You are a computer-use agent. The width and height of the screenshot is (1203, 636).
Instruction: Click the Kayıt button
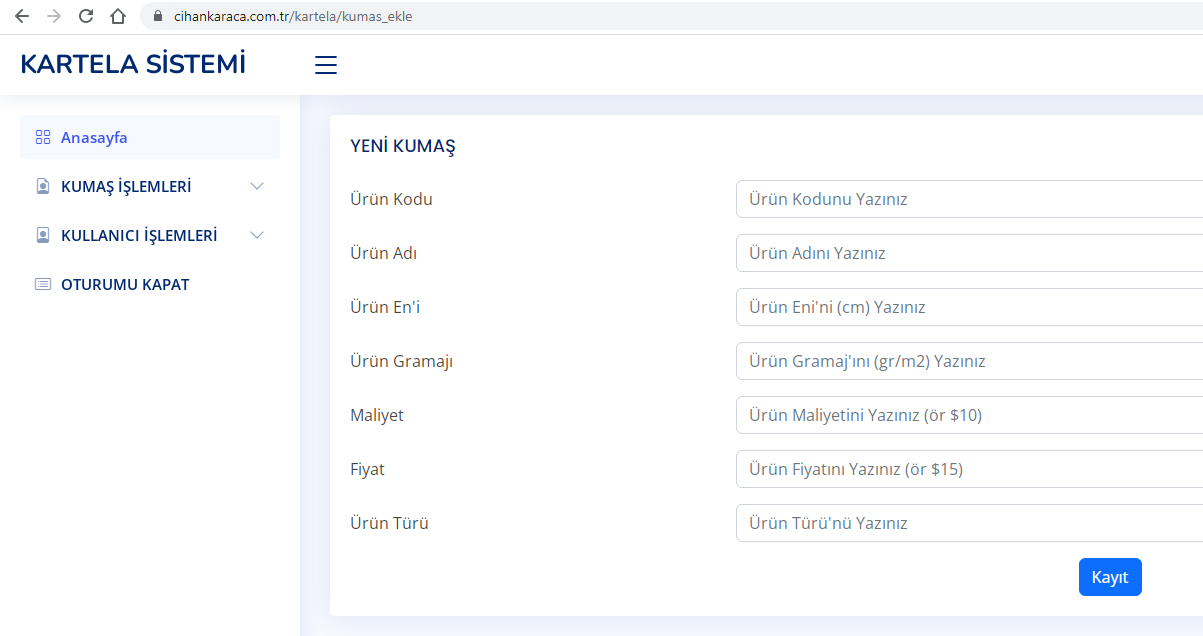coord(1110,577)
